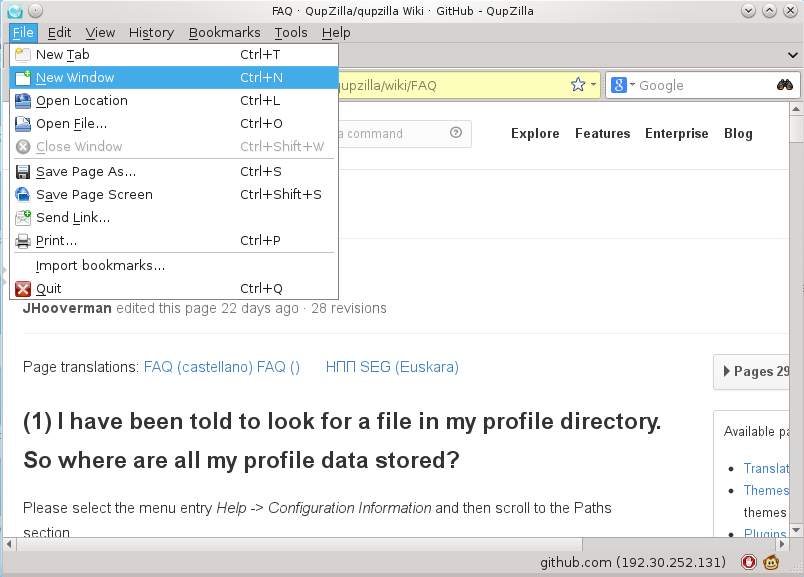Choose Open File... menu entry
This screenshot has height=577, width=804.
[x=174, y=124]
